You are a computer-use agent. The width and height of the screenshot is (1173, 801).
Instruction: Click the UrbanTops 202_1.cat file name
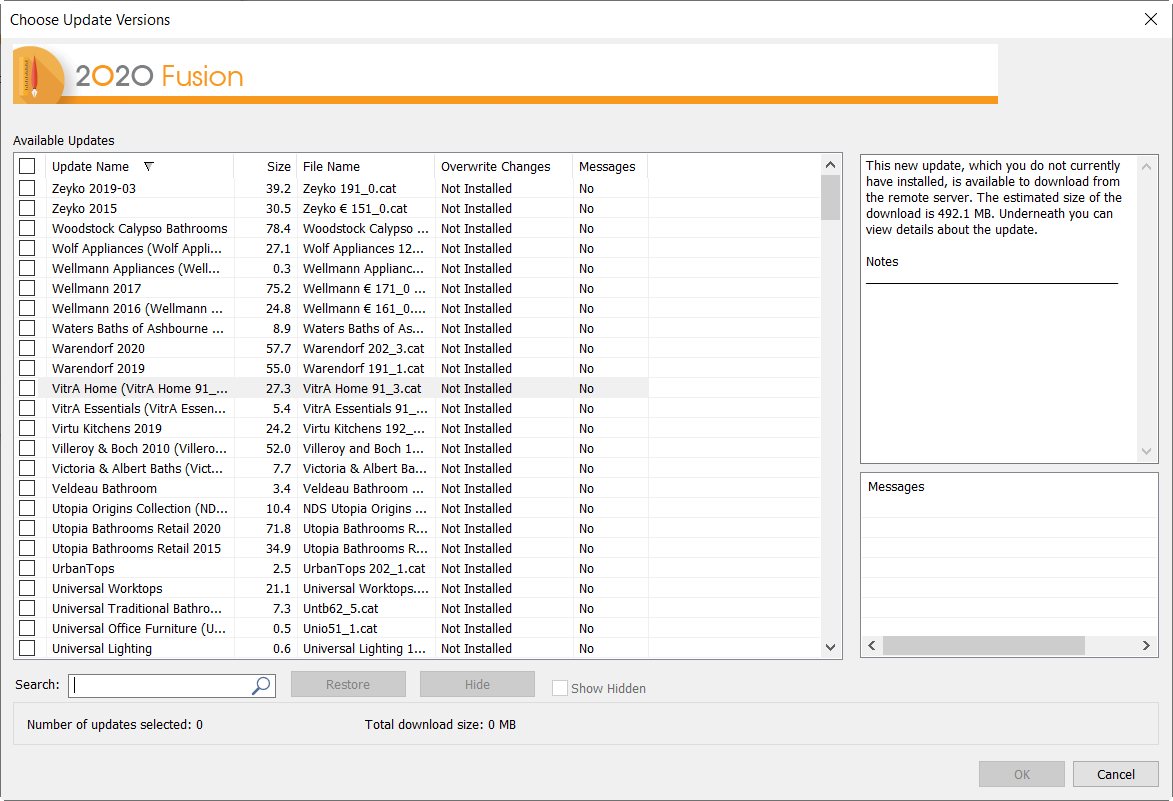[x=364, y=568]
